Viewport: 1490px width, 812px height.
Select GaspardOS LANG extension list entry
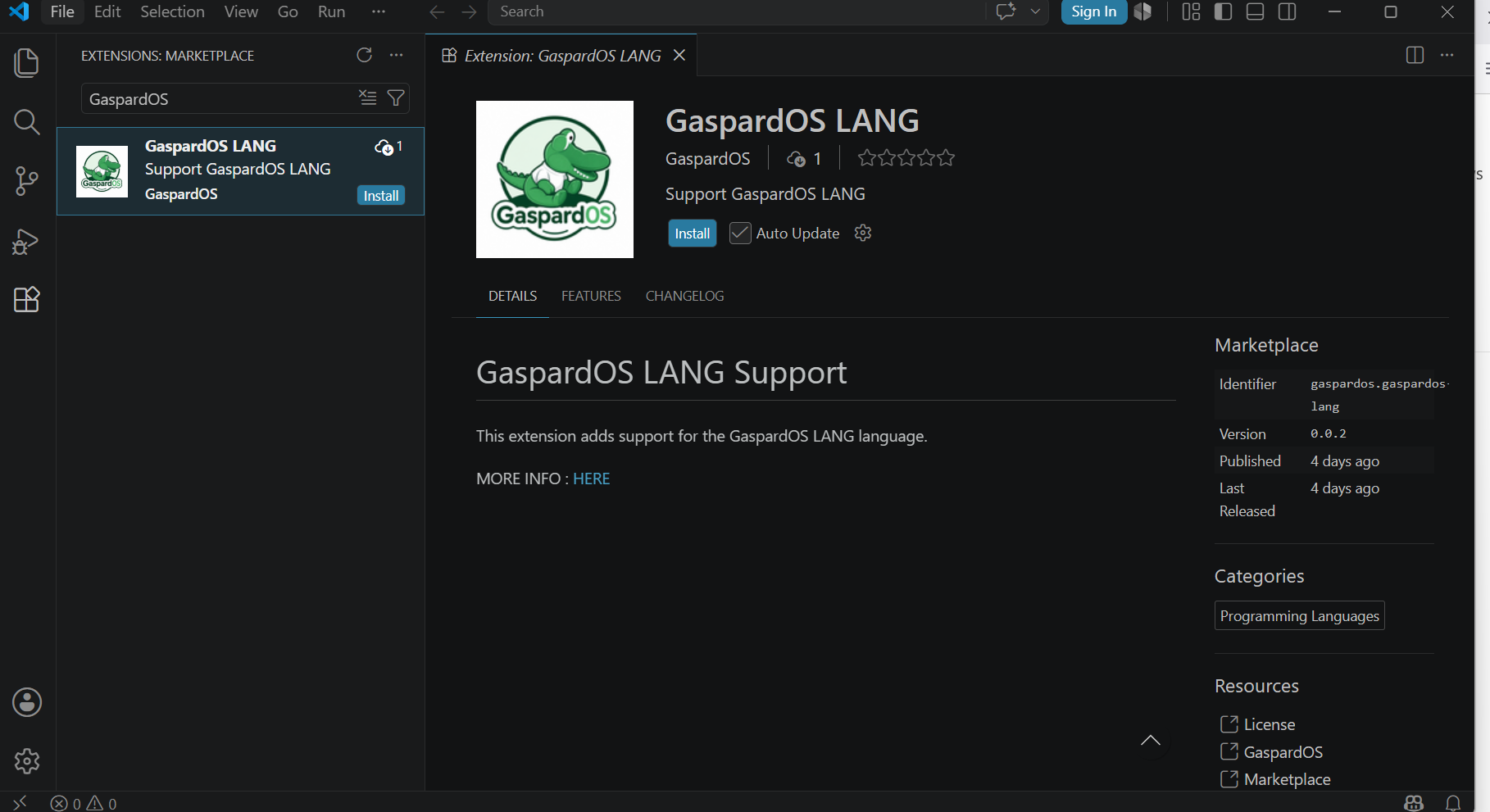pos(240,171)
